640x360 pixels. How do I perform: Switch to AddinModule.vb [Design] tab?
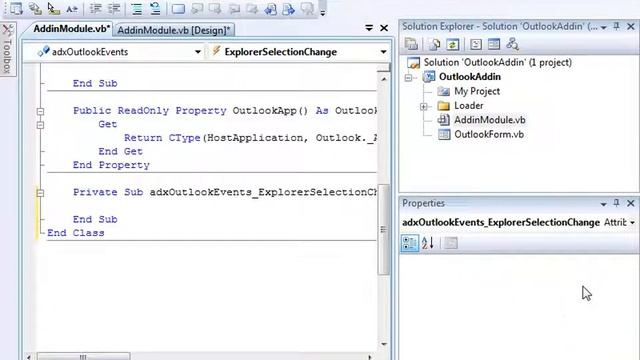[x=173, y=30]
